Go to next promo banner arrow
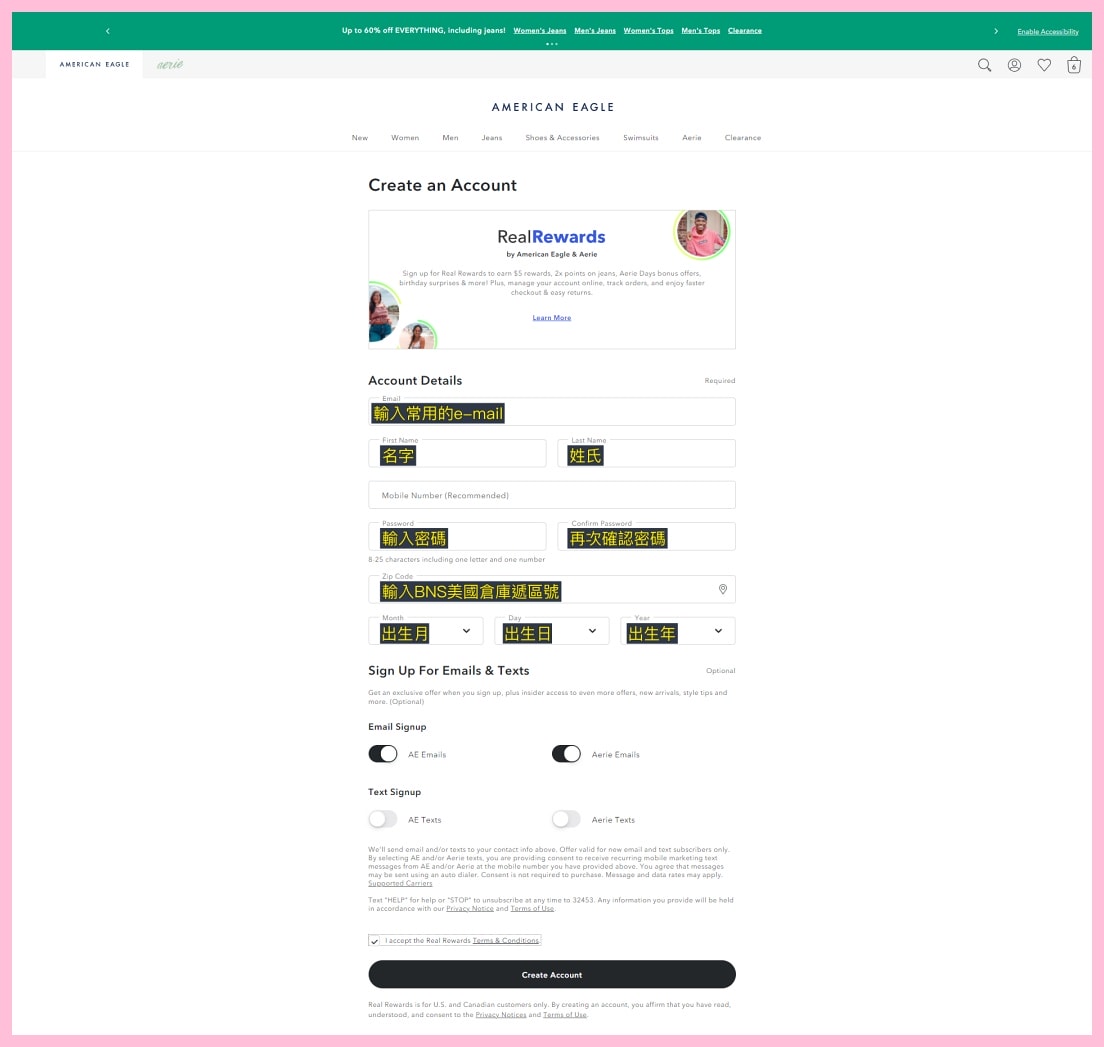 click(996, 31)
